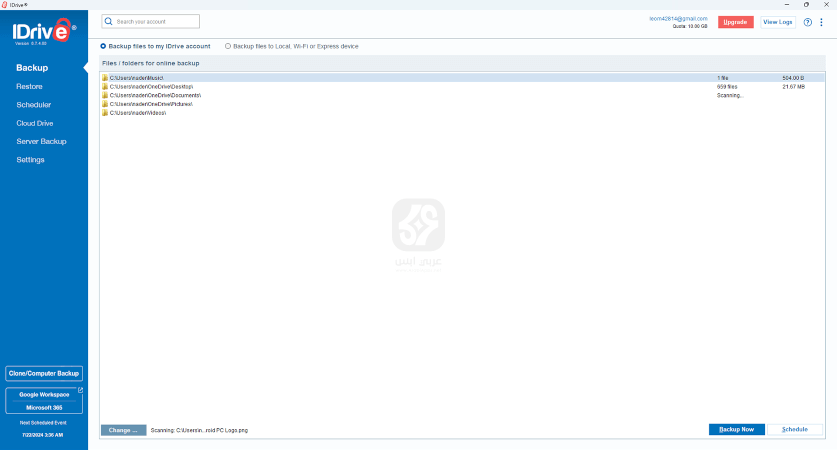Open Cloud Drive in sidebar
This screenshot has width=837, height=450.
[x=34, y=123]
